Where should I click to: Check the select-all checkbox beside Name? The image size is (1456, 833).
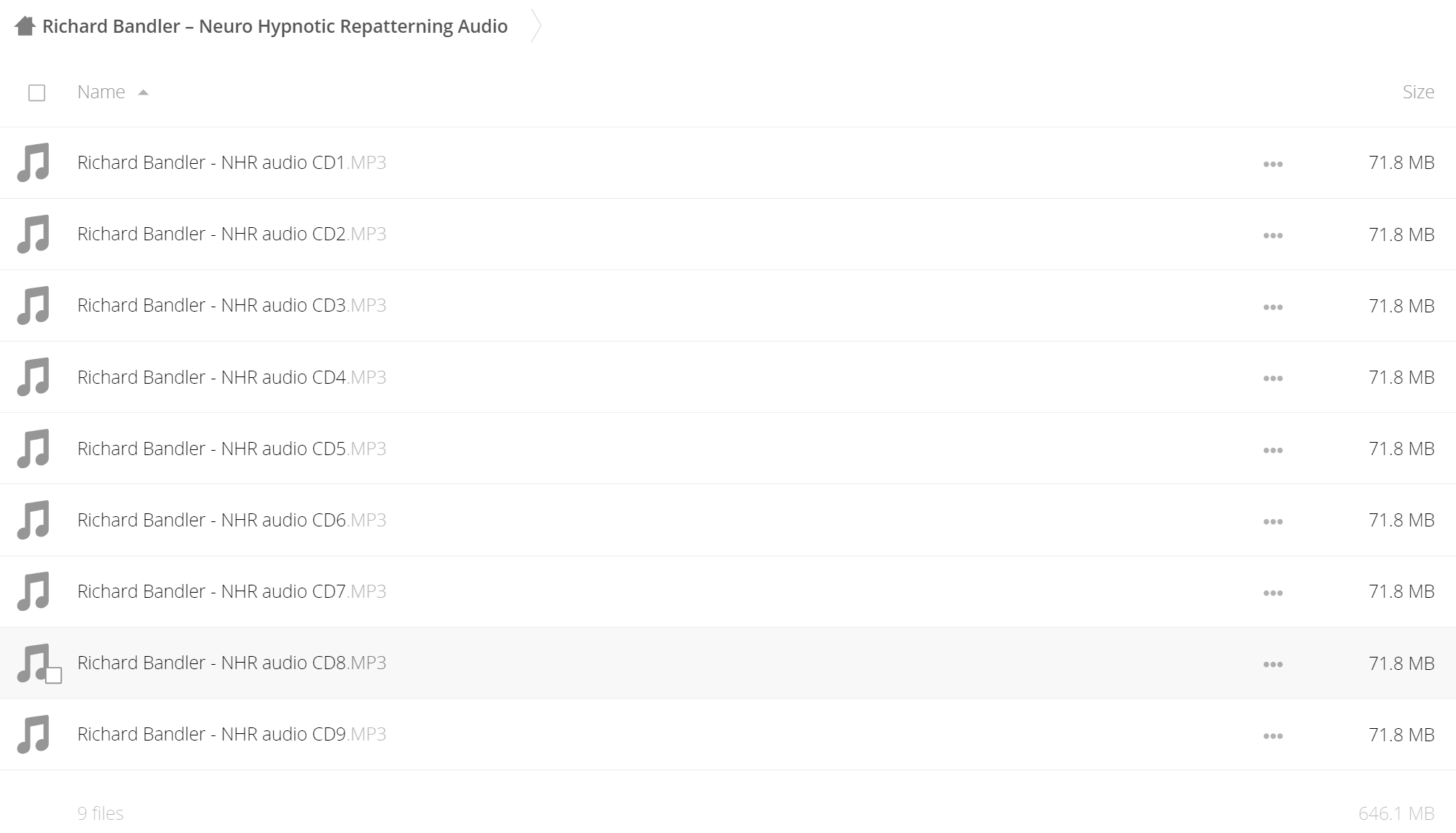pos(36,92)
